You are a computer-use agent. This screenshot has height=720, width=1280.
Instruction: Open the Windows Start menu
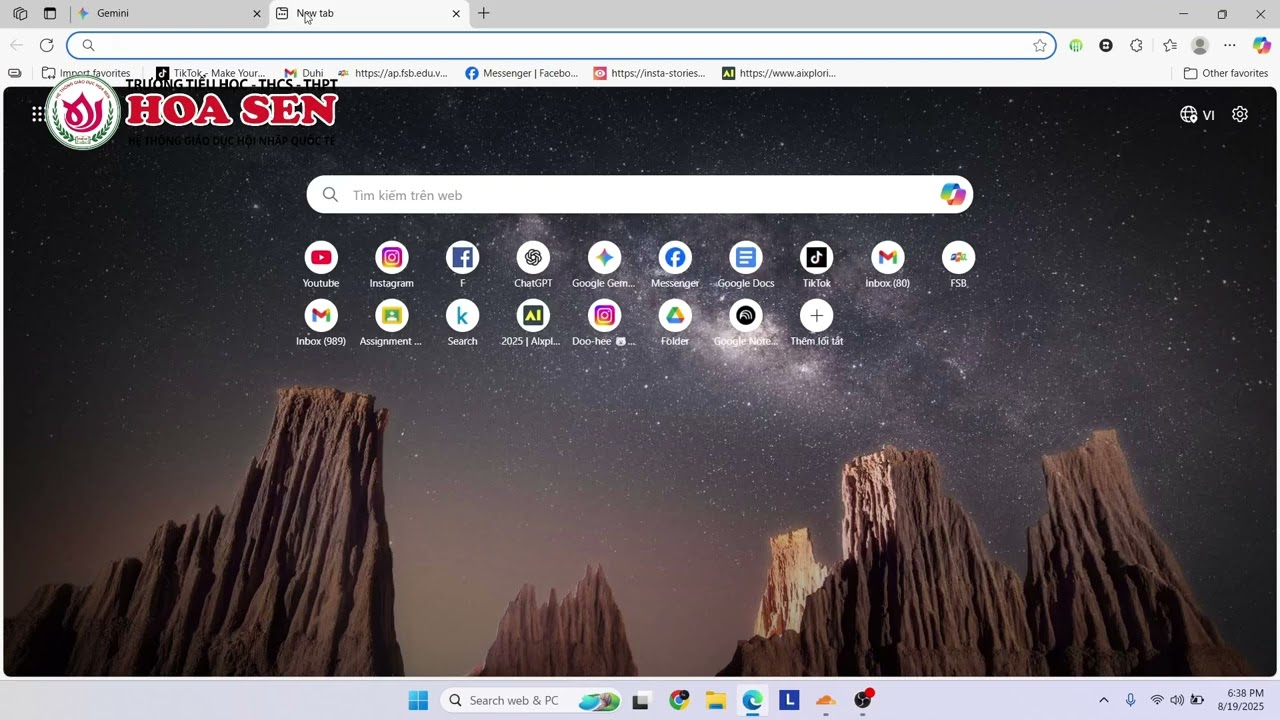tap(418, 700)
